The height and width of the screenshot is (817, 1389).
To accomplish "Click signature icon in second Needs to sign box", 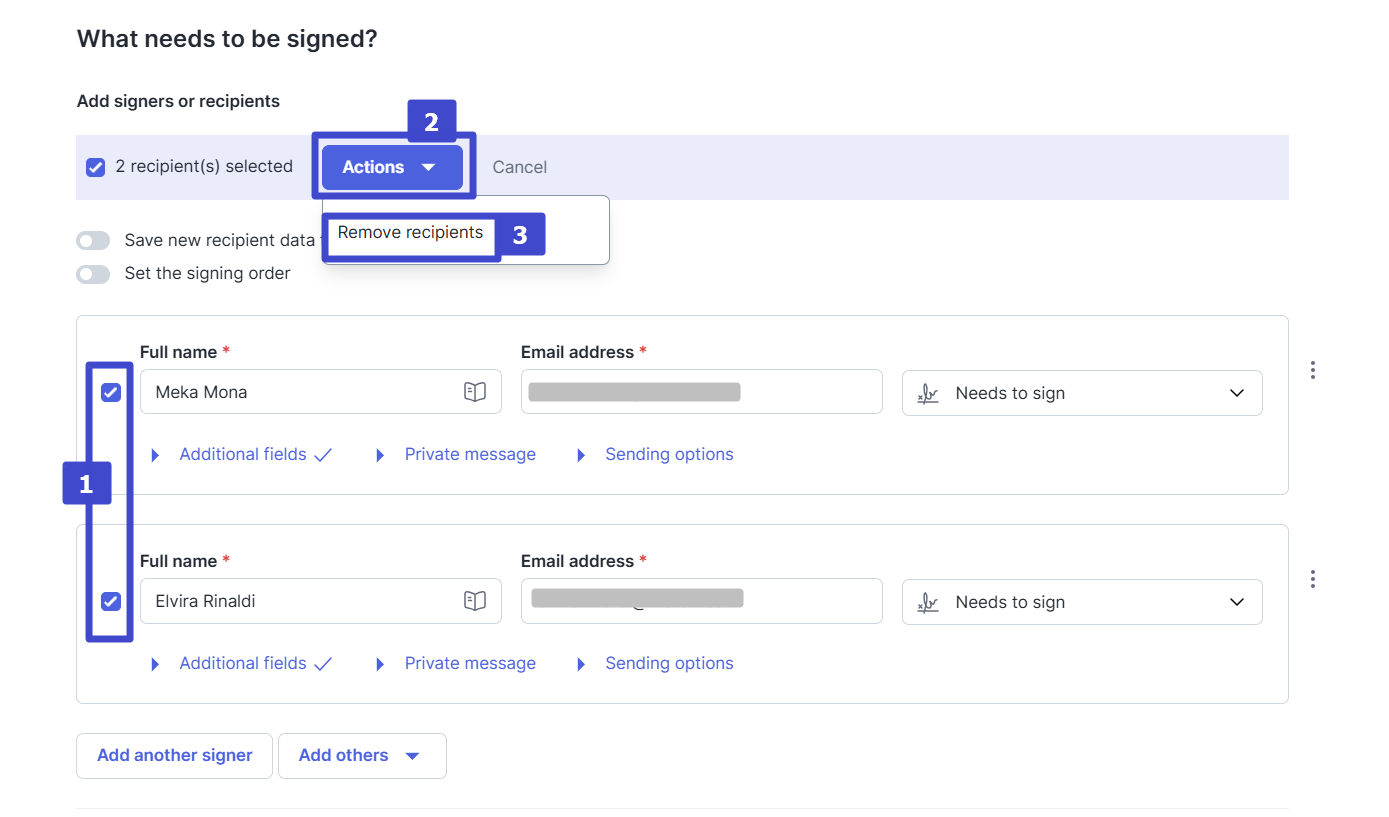I will pyautogui.click(x=928, y=603).
